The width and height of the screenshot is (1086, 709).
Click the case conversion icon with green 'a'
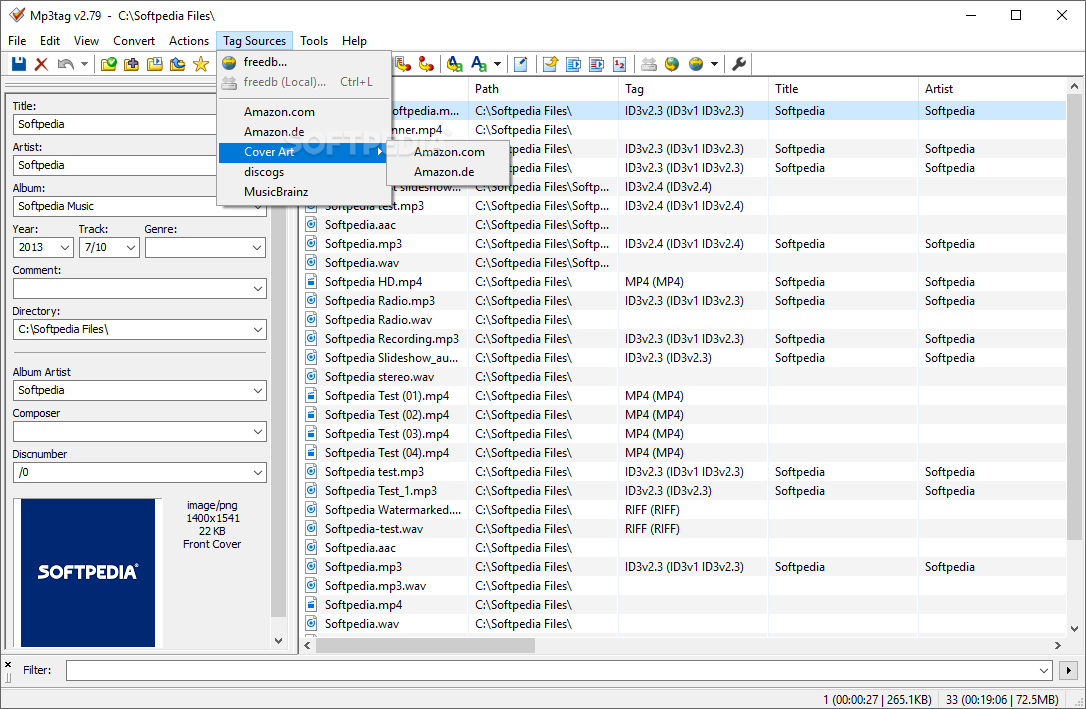pyautogui.click(x=479, y=64)
